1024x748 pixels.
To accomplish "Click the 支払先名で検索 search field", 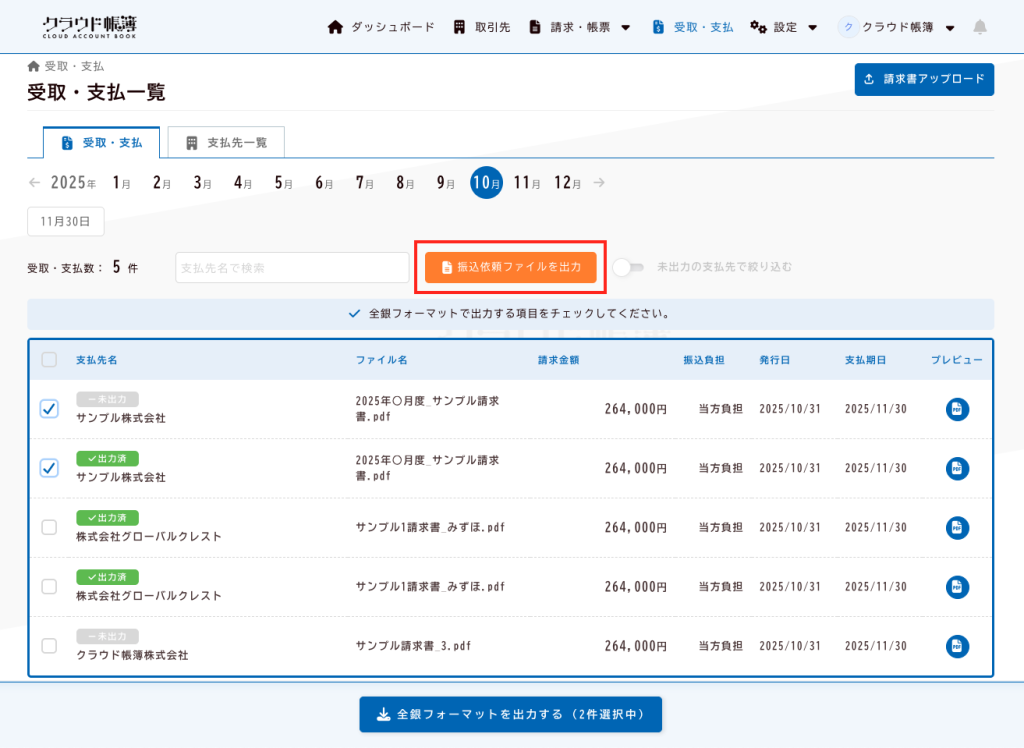I will (x=292, y=267).
